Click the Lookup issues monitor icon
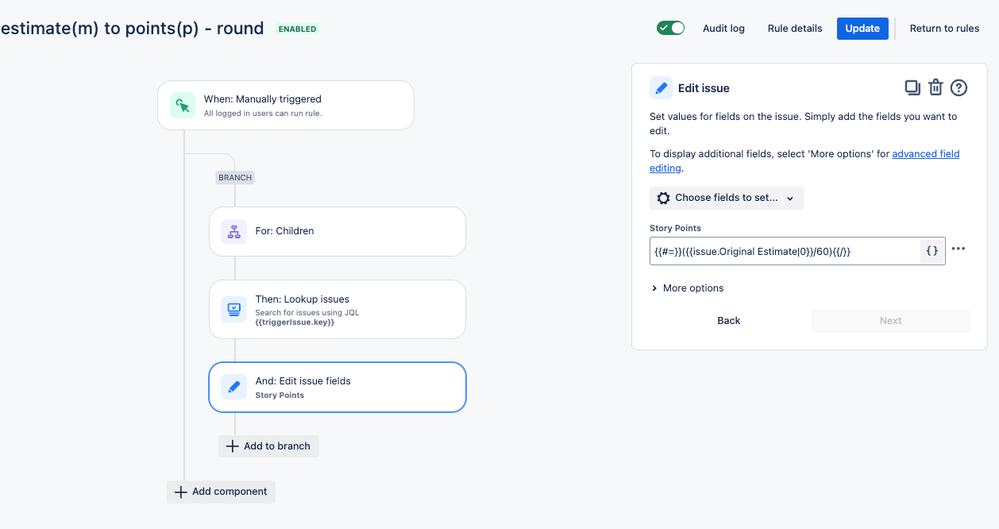 point(234,309)
